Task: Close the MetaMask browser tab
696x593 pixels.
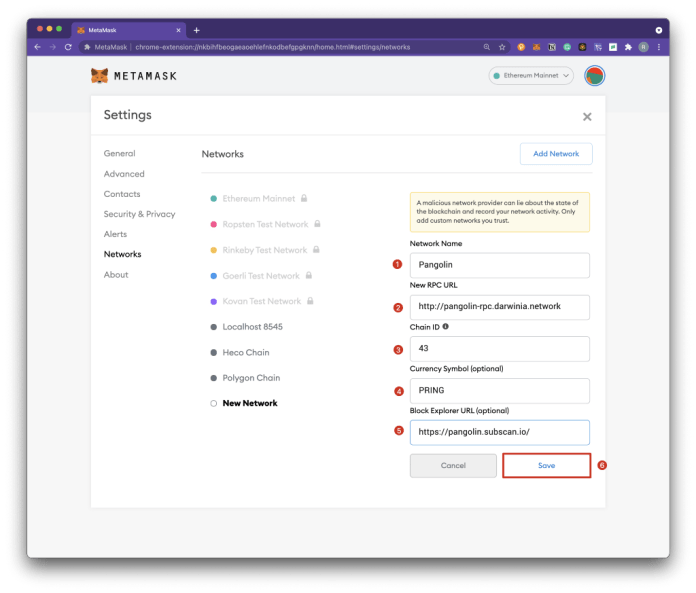Action: point(178,30)
